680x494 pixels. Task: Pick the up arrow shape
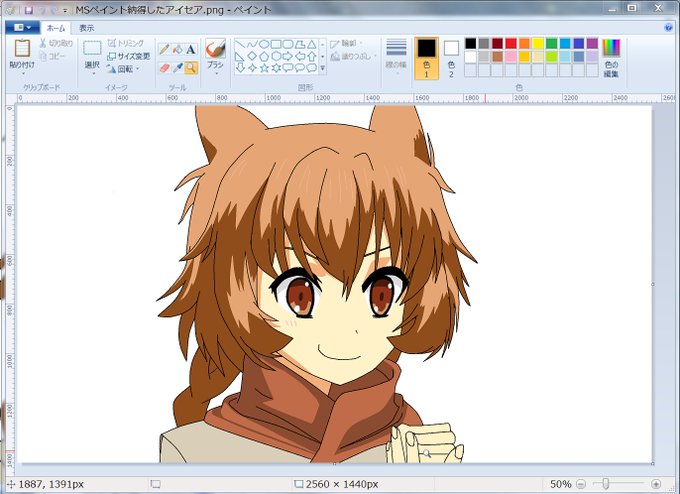[311, 56]
